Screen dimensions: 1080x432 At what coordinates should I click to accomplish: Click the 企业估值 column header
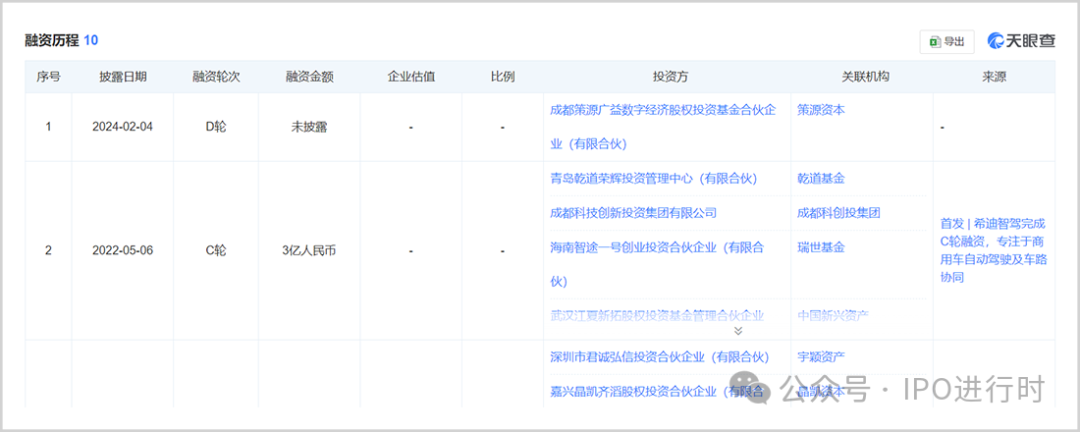pos(411,77)
